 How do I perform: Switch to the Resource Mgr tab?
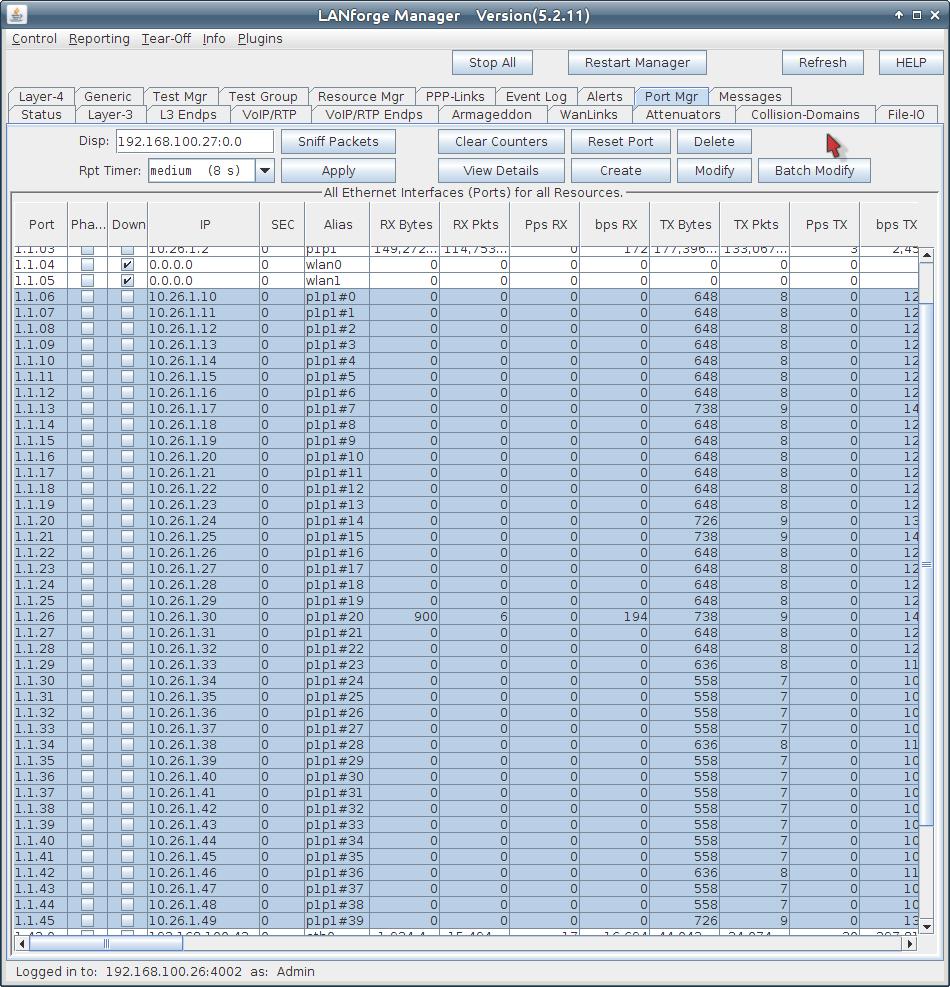point(361,96)
